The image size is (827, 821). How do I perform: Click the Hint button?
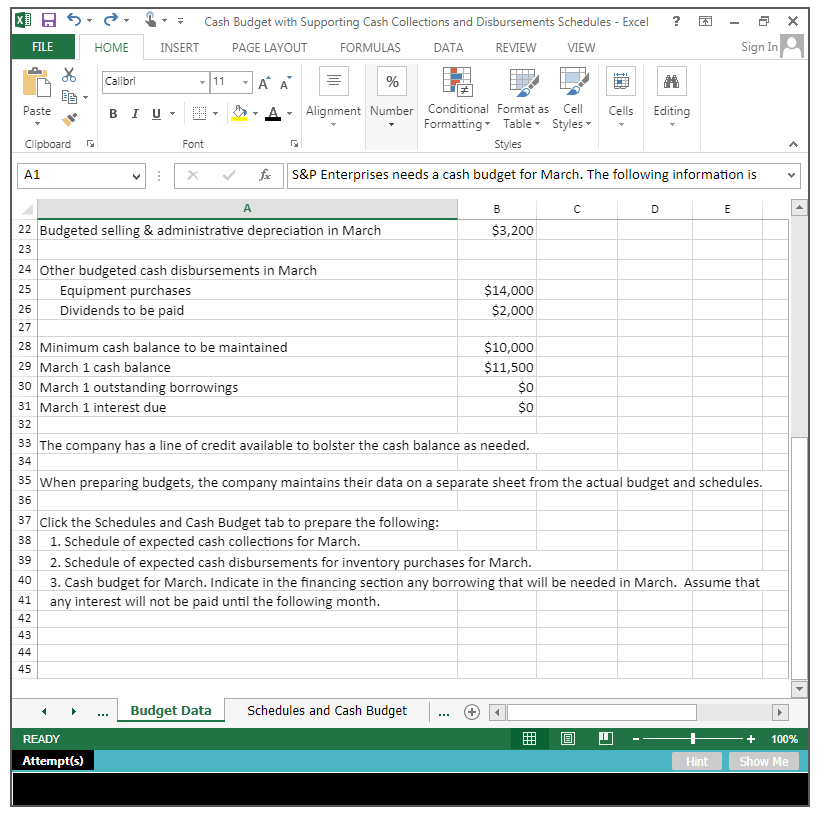click(x=696, y=761)
